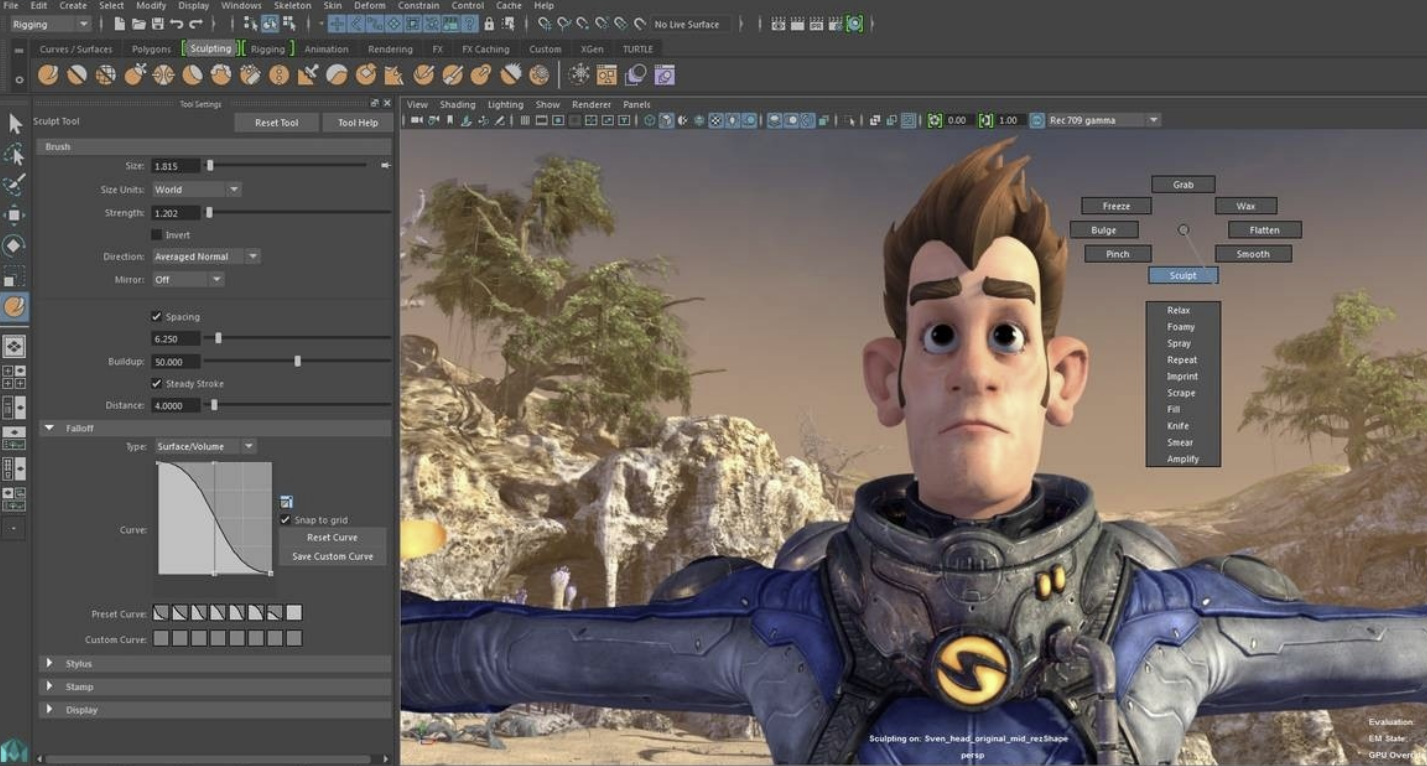Enable the Invert checkbox

(x=156, y=235)
